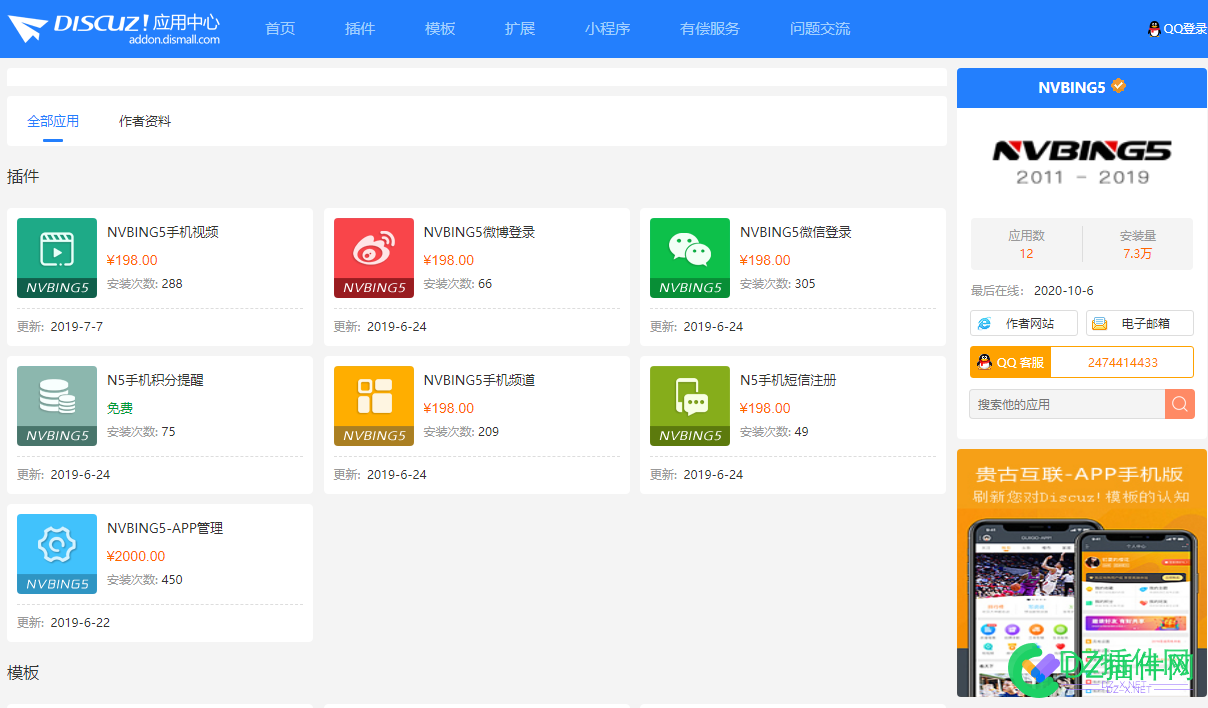Click the ¥2000.00 price text
This screenshot has width=1208, height=708.
pos(136,556)
